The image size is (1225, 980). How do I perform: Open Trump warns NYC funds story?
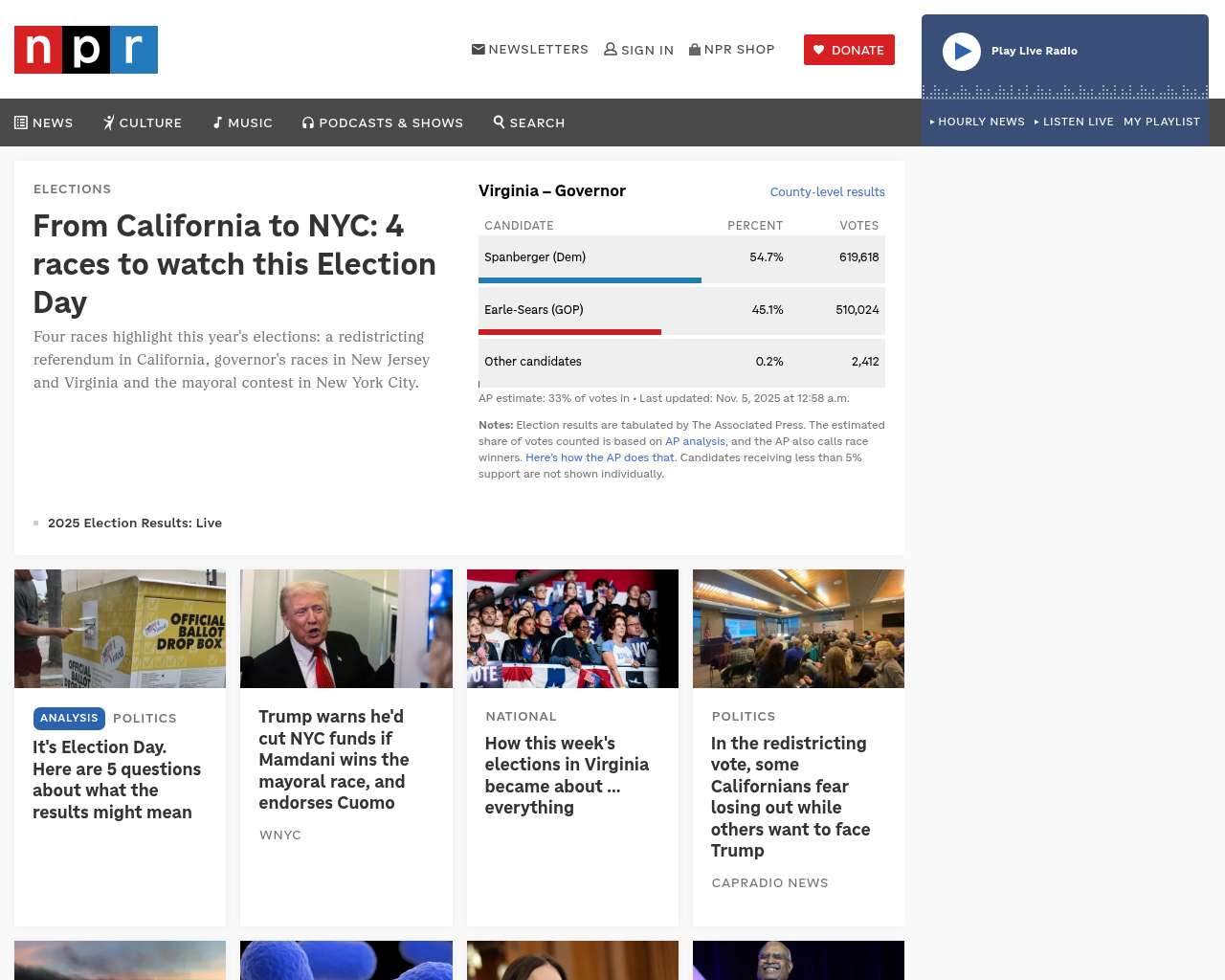point(334,760)
